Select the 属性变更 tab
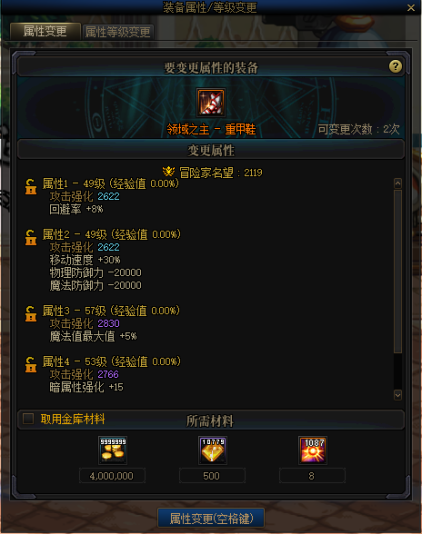The height and width of the screenshot is (535, 422). click(45, 31)
